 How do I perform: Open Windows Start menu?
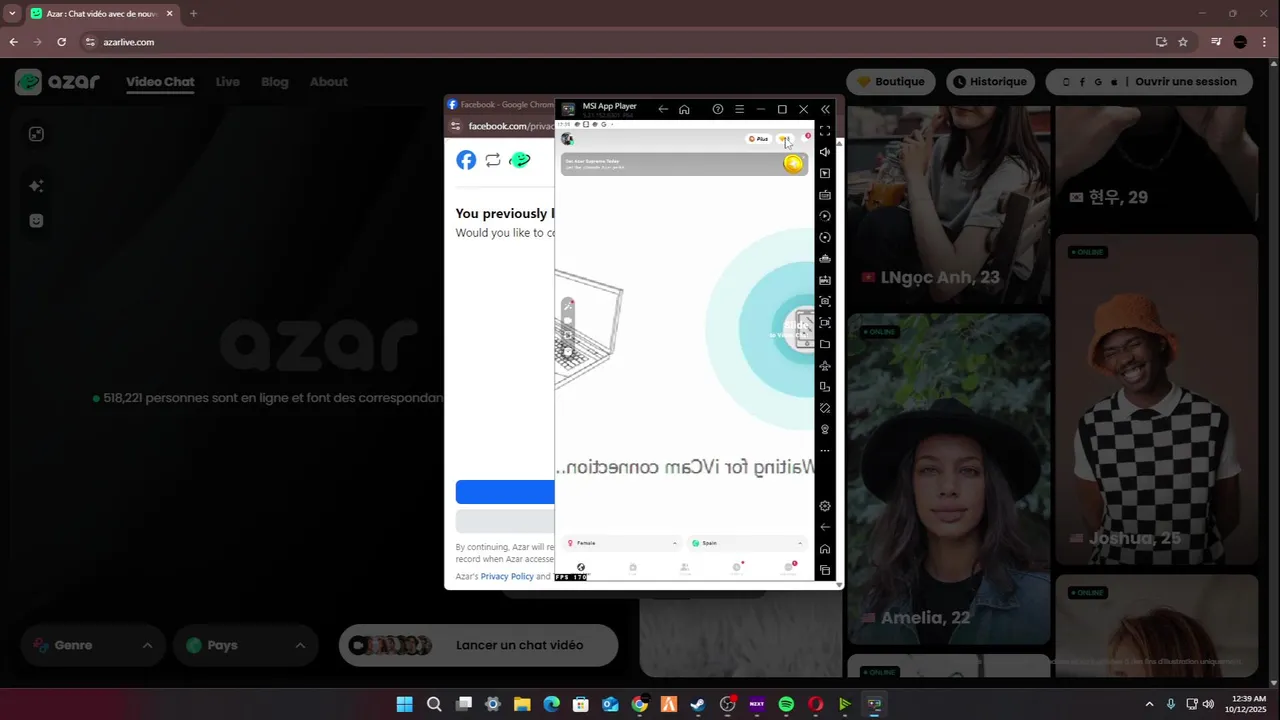pos(404,704)
